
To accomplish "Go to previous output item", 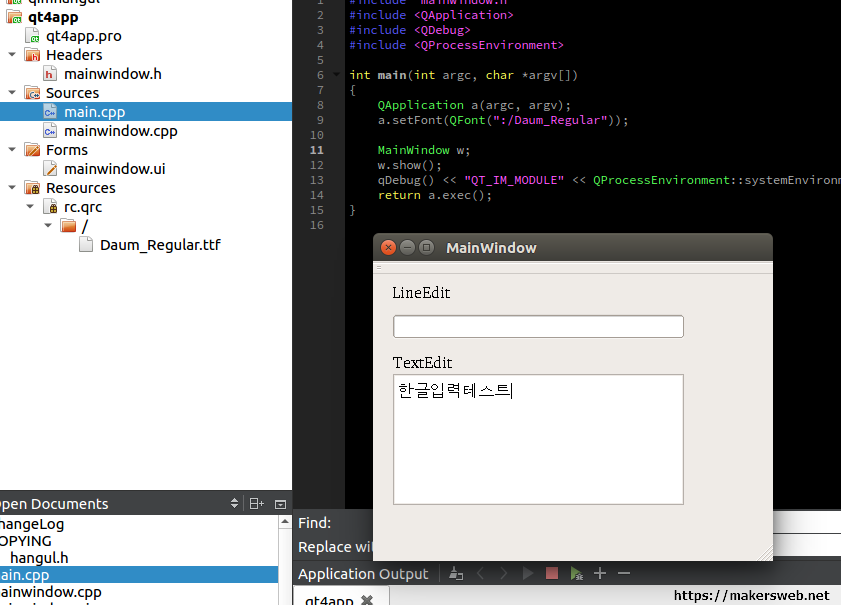I will click(481, 573).
